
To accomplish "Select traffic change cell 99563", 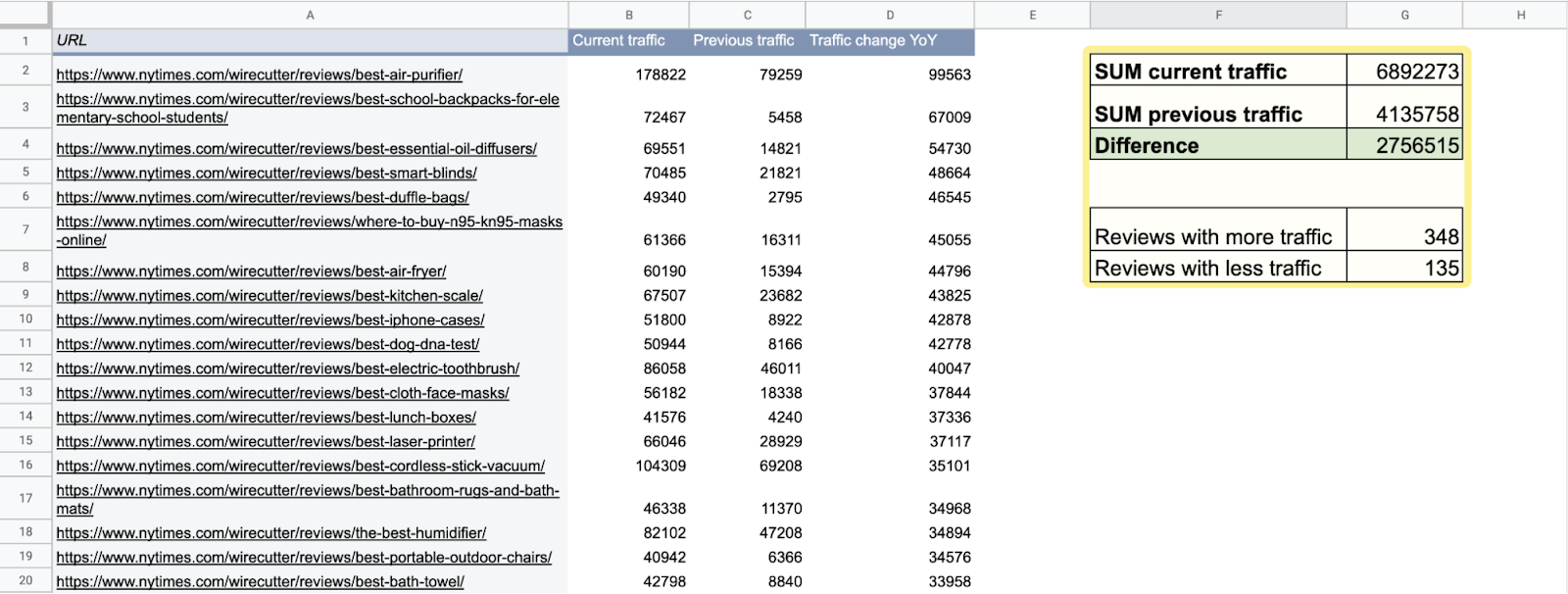I will [x=890, y=72].
